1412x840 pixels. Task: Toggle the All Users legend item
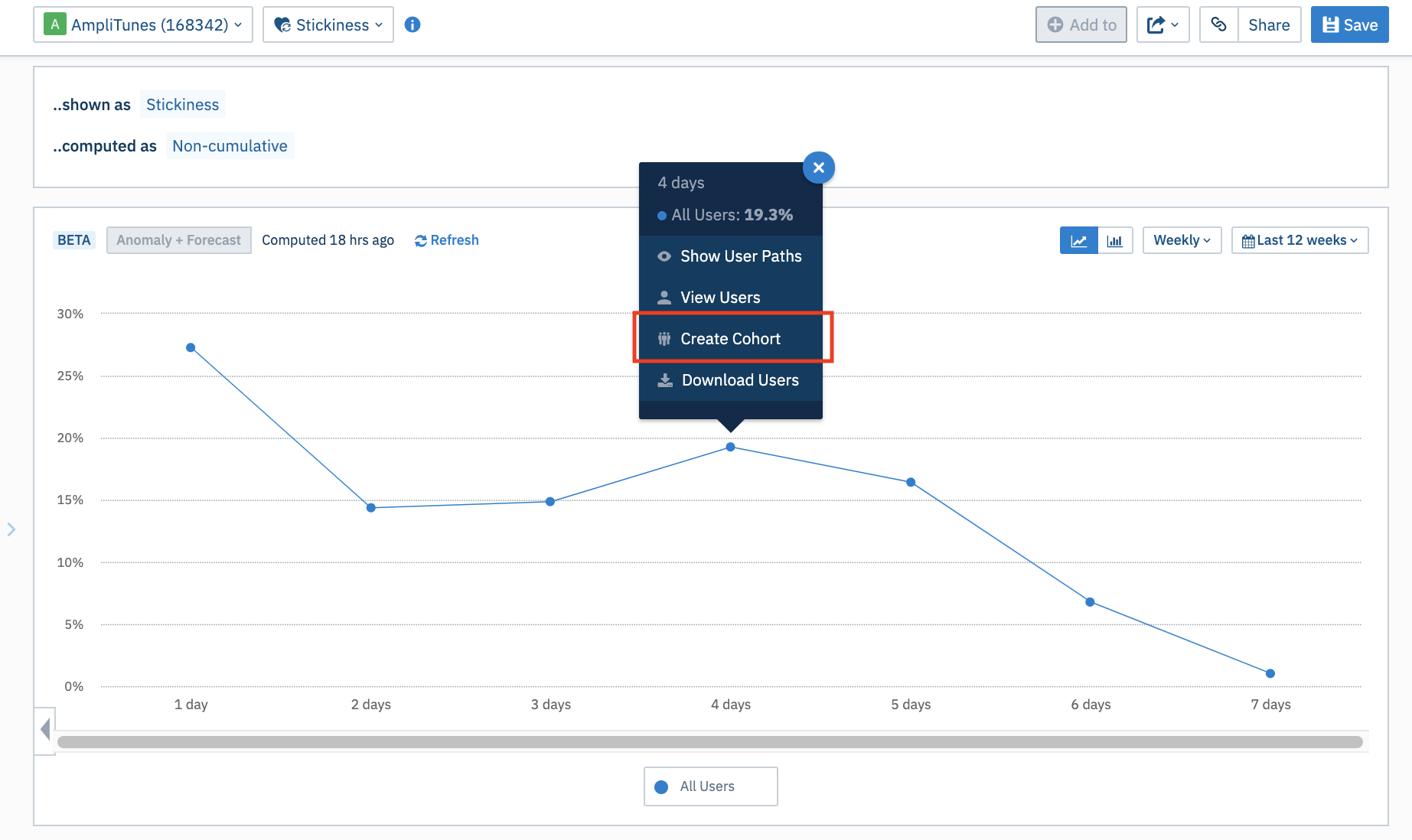pyautogui.click(x=710, y=786)
